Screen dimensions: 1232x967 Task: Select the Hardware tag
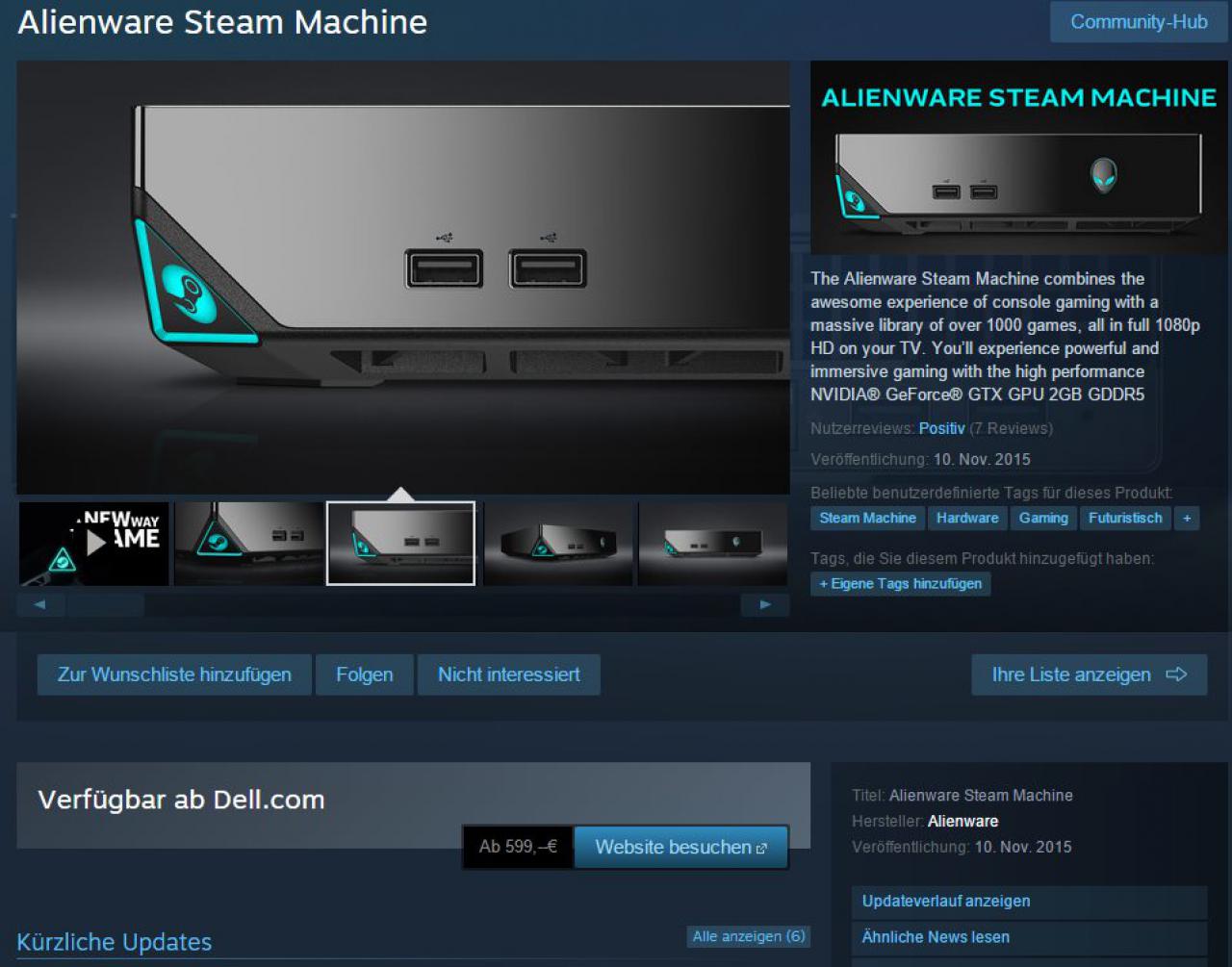[967, 518]
